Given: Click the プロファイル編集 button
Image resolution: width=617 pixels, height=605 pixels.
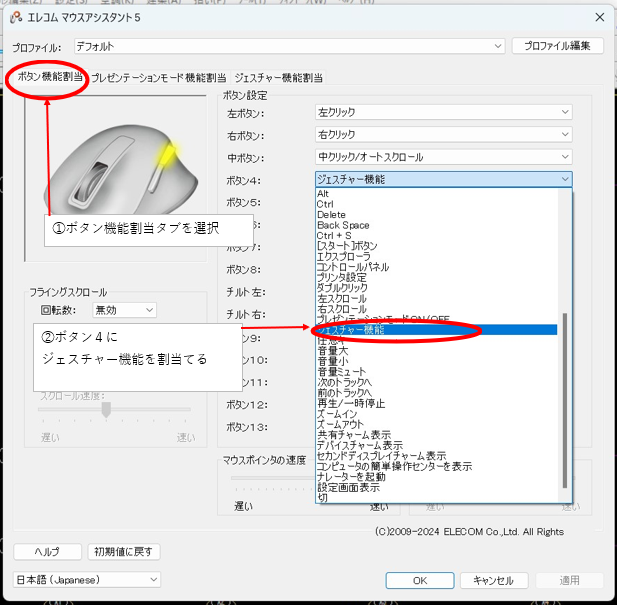Looking at the screenshot, I should 557,46.
